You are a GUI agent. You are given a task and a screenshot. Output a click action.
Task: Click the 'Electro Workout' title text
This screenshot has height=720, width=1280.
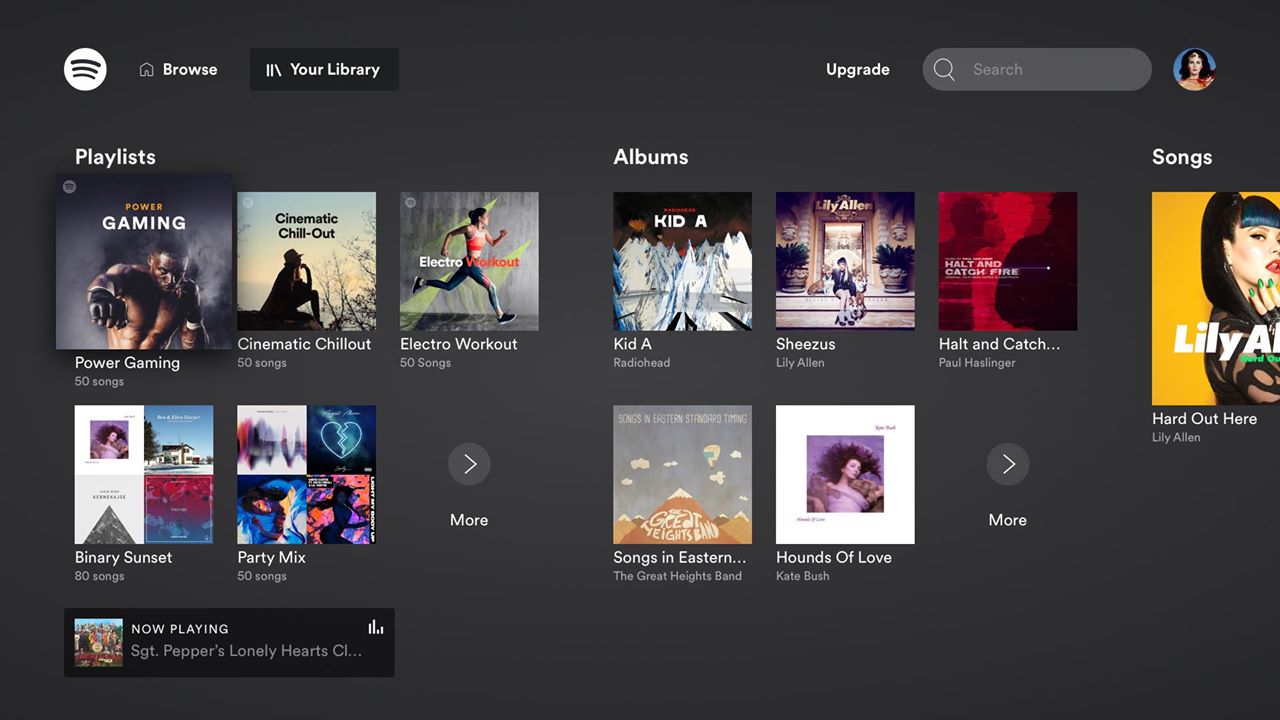459,344
